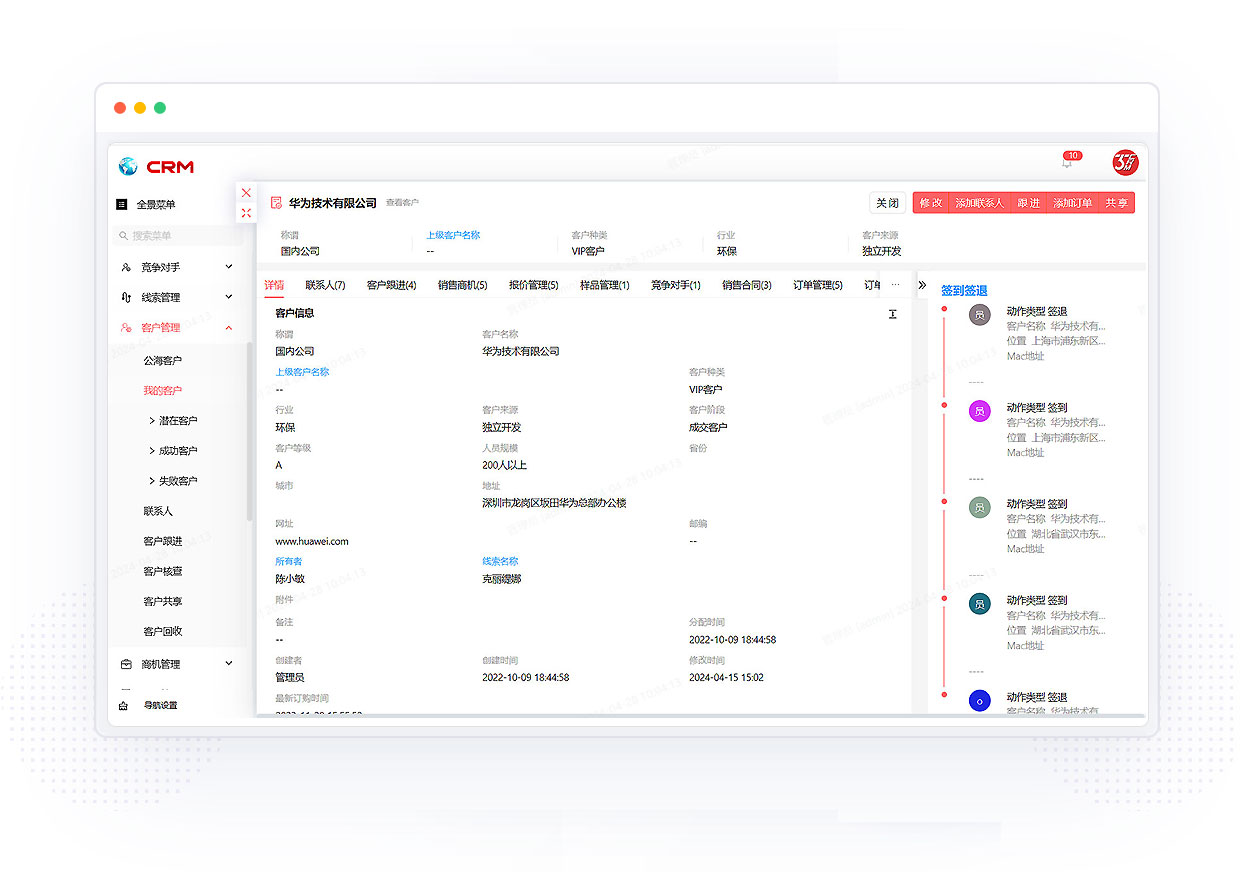
Task: Open 我的客户 in the sidebar
Action: [163, 391]
